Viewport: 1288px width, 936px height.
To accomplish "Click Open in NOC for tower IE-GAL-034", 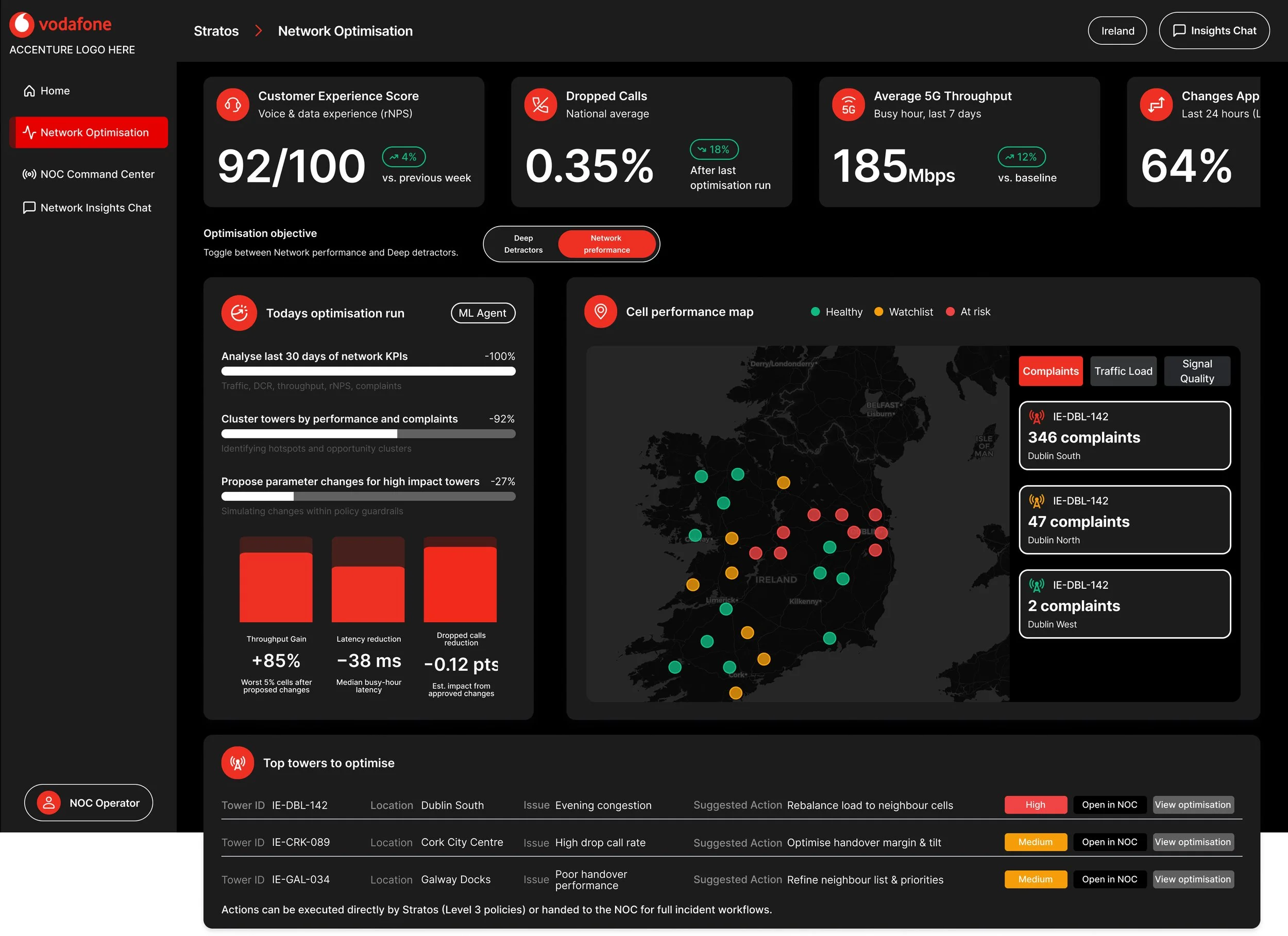I will [x=1109, y=880].
